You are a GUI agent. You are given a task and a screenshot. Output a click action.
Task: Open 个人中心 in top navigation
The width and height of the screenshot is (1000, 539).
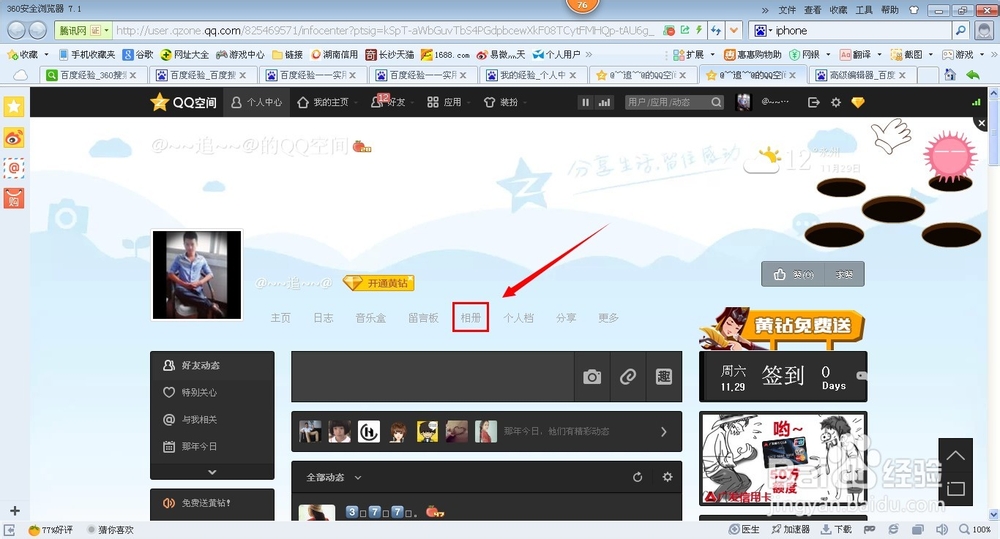pyautogui.click(x=256, y=102)
